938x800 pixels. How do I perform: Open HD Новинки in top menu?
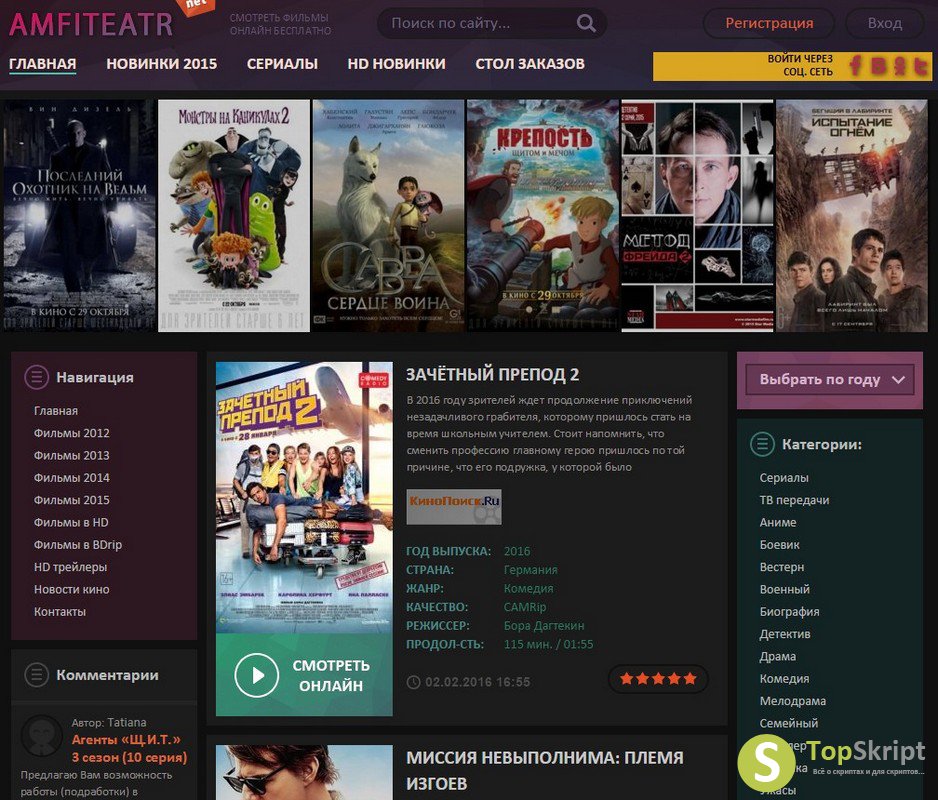tap(397, 63)
